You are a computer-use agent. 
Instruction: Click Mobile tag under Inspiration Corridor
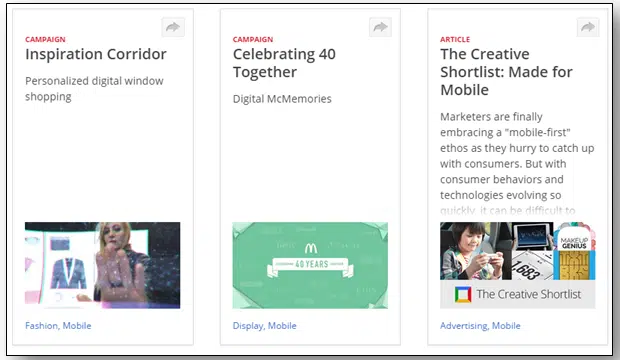77,326
